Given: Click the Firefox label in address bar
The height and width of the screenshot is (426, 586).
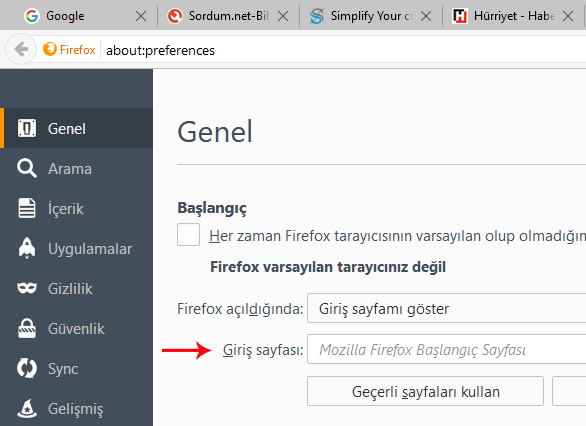Looking at the screenshot, I should tap(77, 50).
